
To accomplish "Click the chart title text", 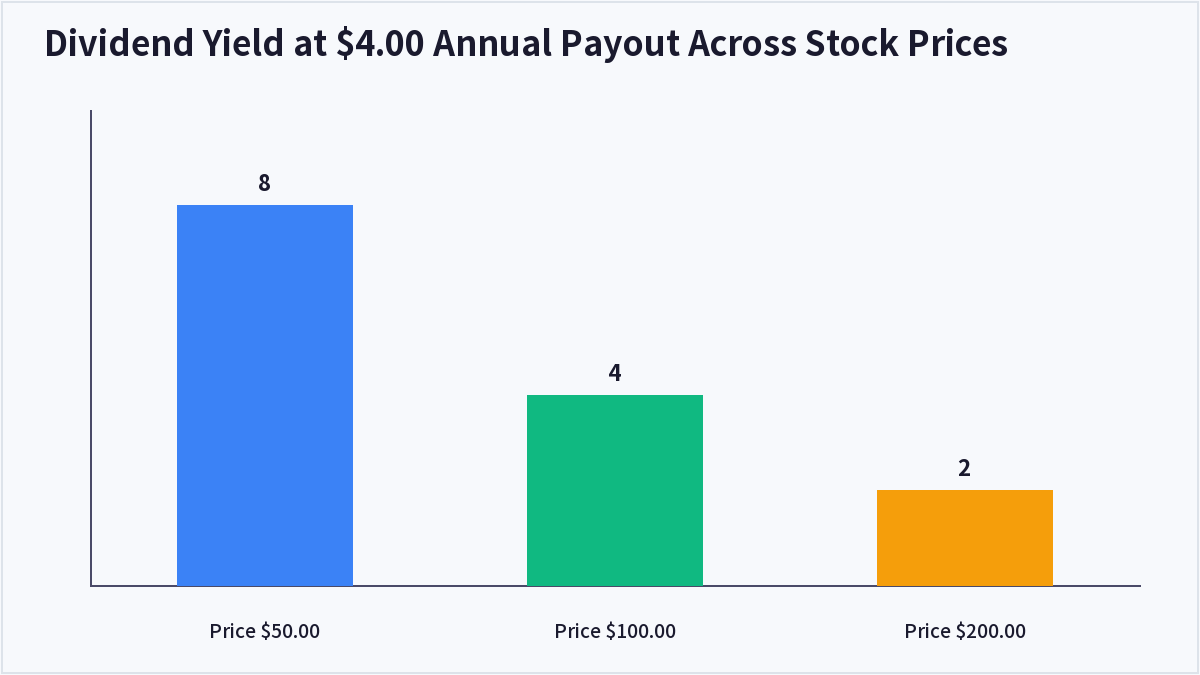I will click(526, 45).
